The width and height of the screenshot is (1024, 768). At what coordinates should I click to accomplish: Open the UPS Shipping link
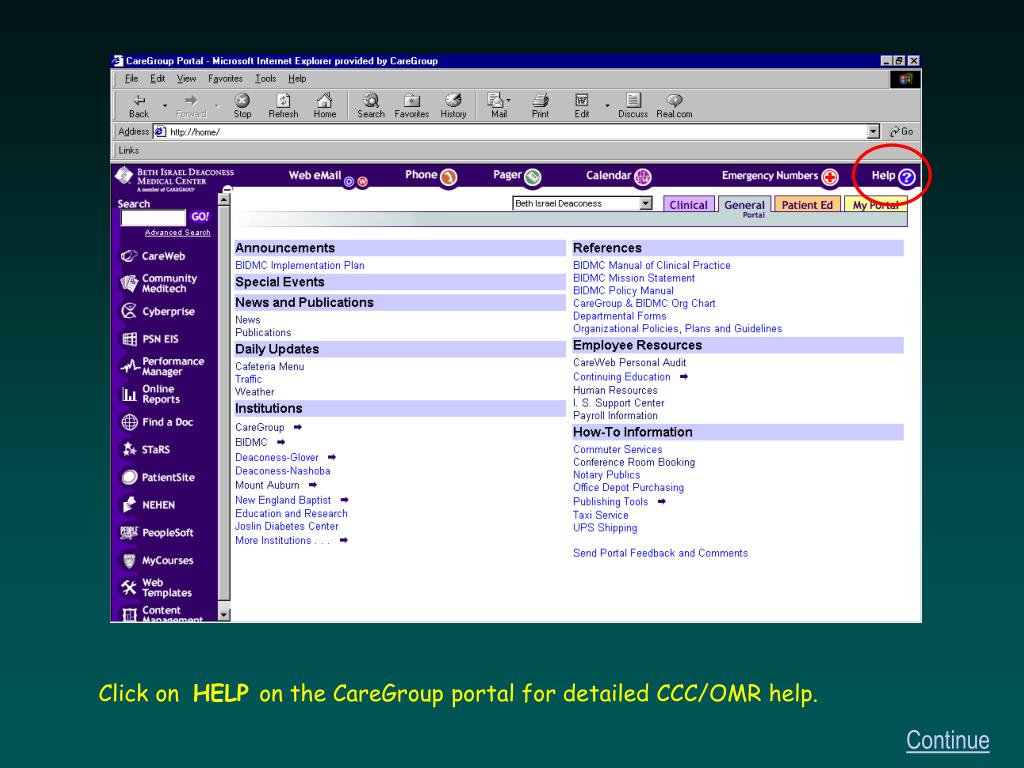[x=605, y=528]
